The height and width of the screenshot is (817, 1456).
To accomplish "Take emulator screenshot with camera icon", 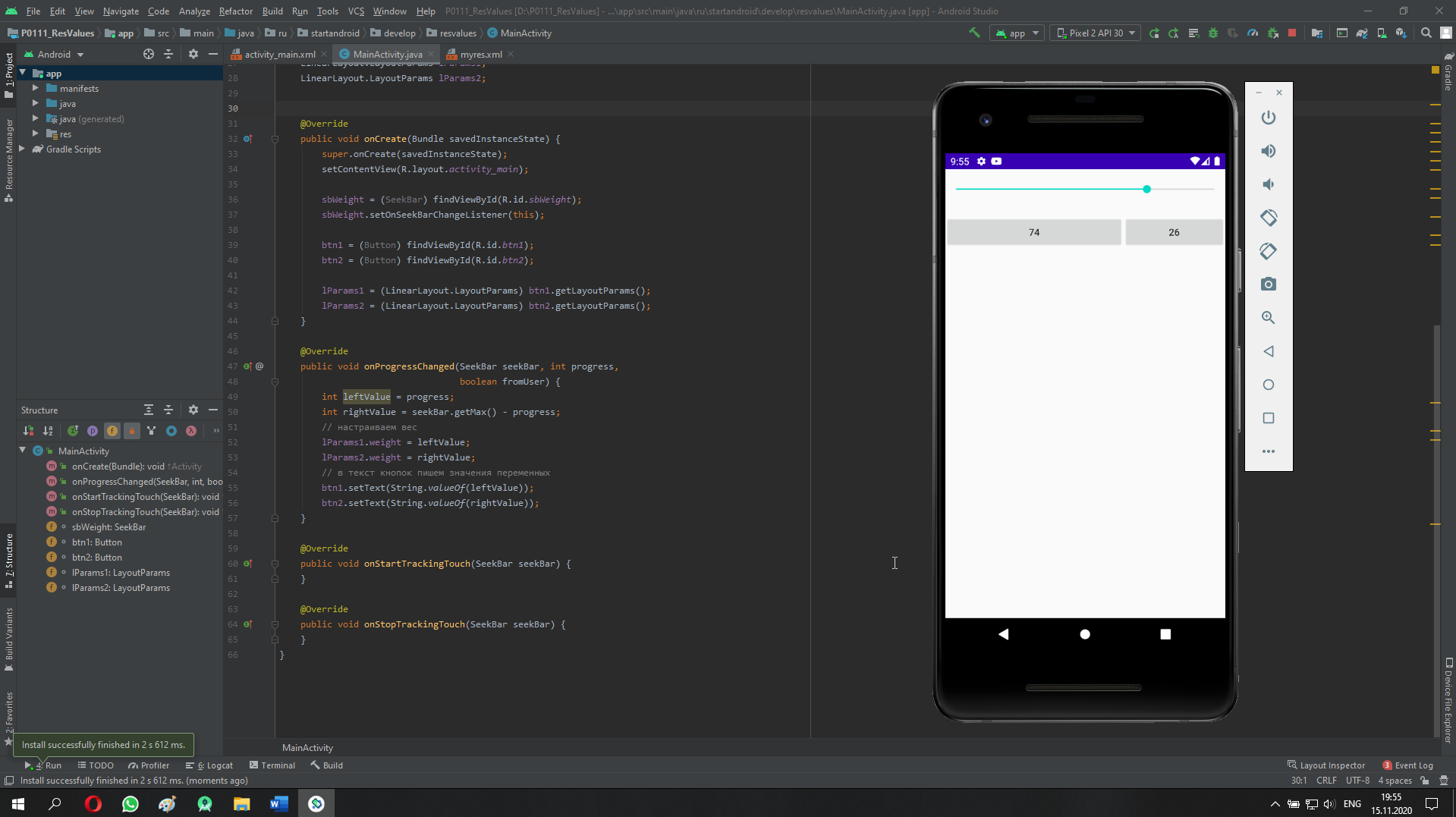I will tap(1268, 284).
